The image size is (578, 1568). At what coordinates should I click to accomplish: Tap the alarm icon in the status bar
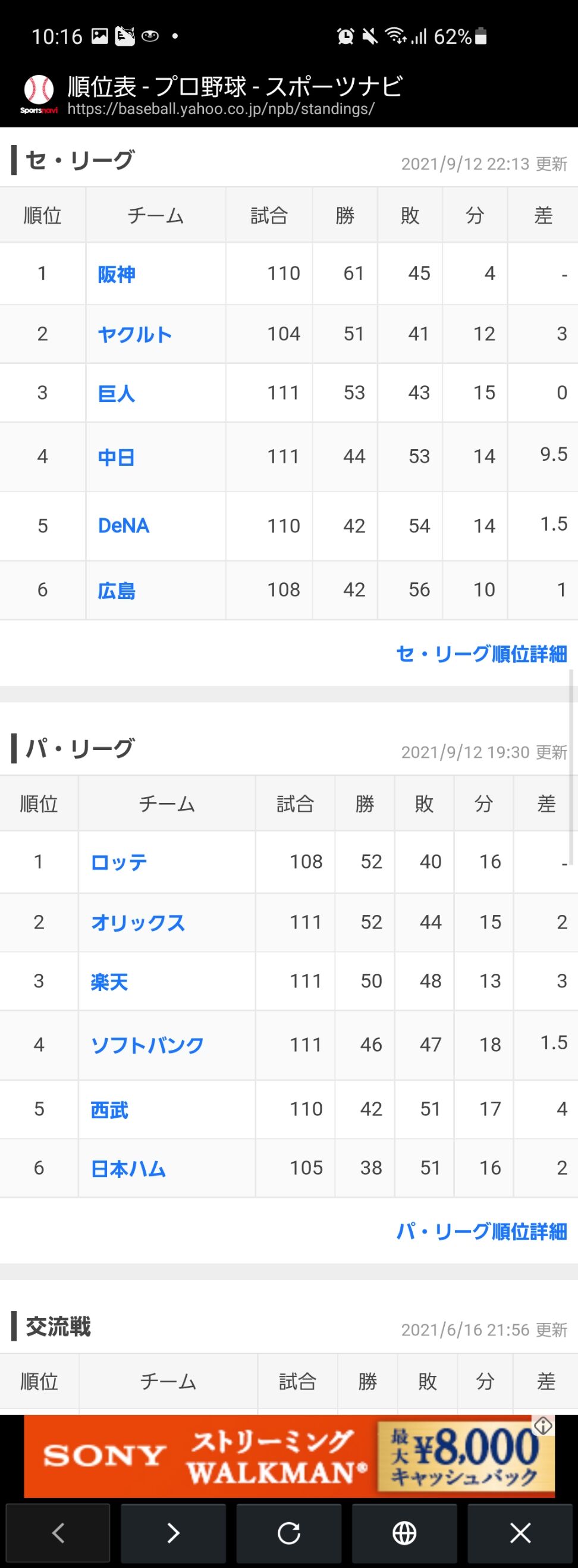point(345,36)
